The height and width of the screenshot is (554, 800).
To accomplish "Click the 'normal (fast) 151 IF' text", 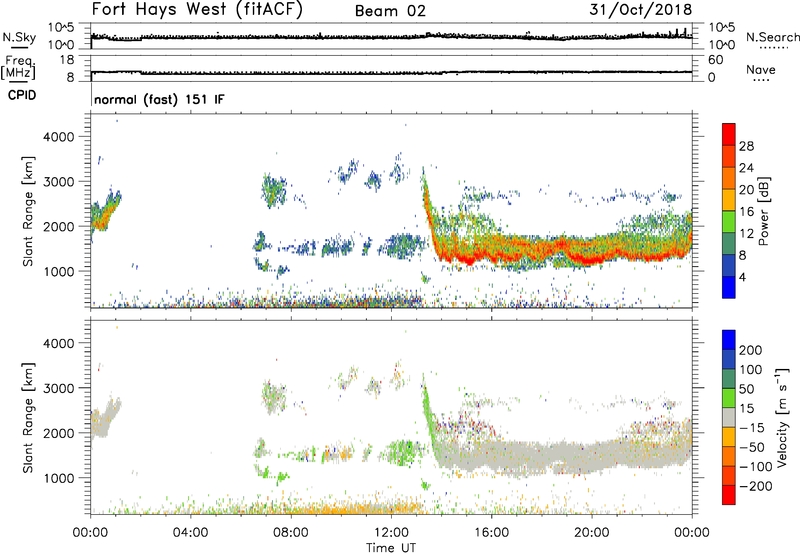I will tap(159, 99).
